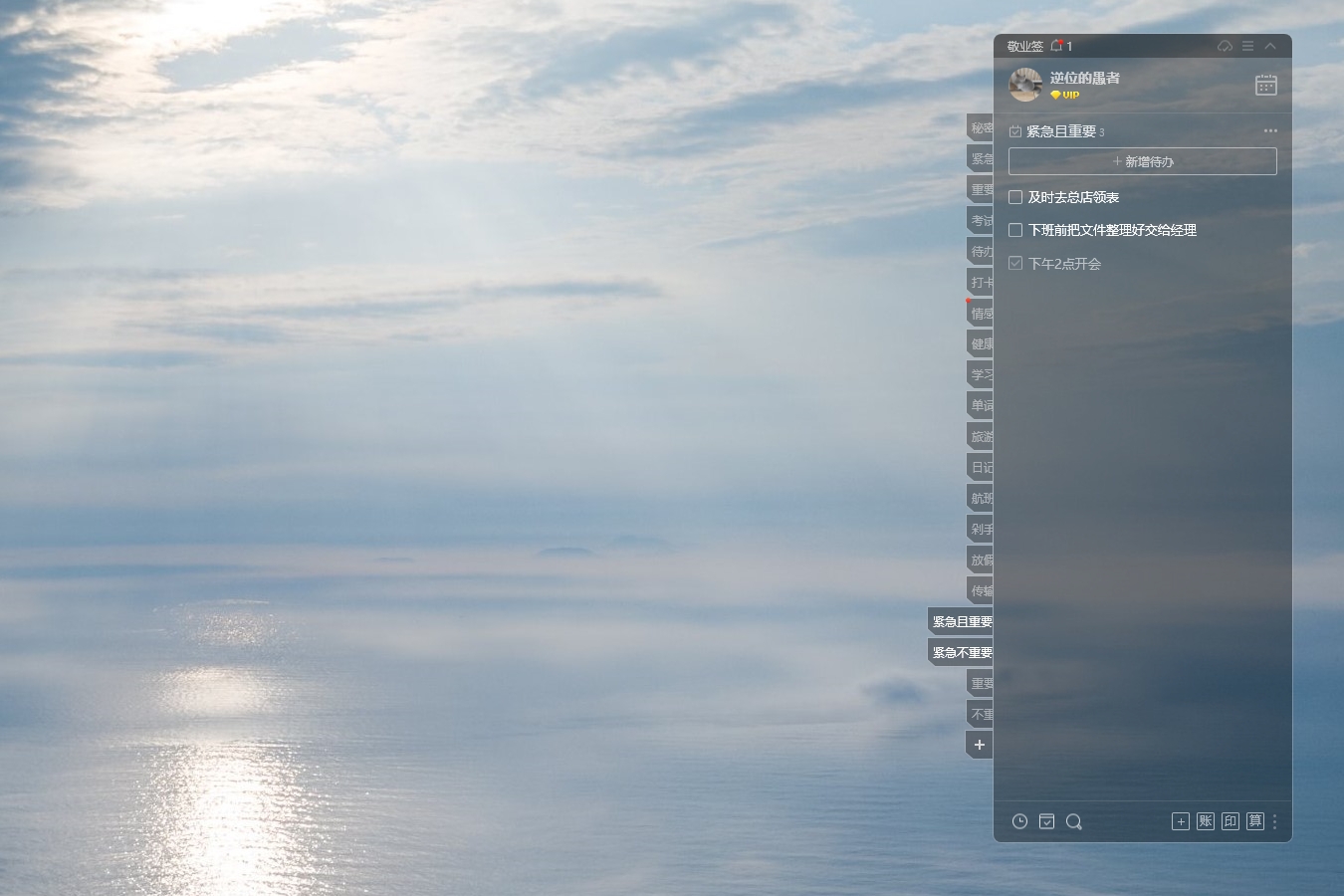
Task: Switch to the 考试 category tab
Action: (981, 220)
